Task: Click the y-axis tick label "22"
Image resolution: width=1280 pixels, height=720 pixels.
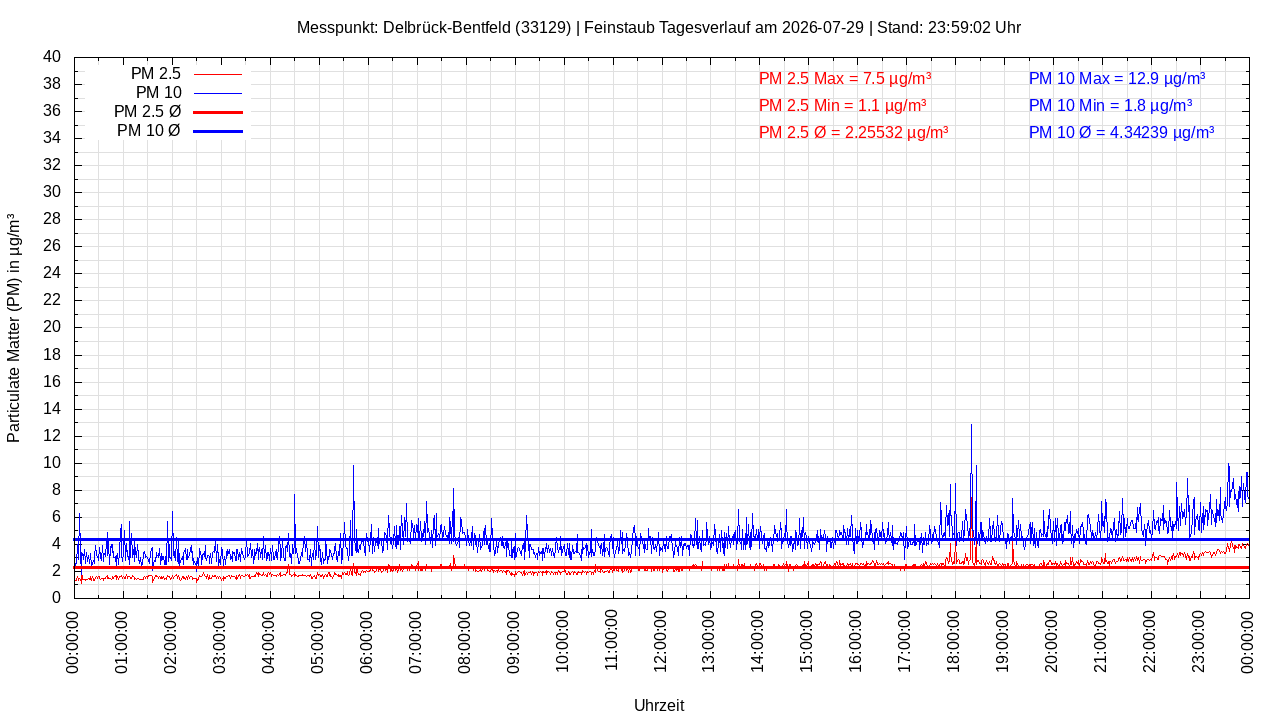Action: pyautogui.click(x=52, y=300)
